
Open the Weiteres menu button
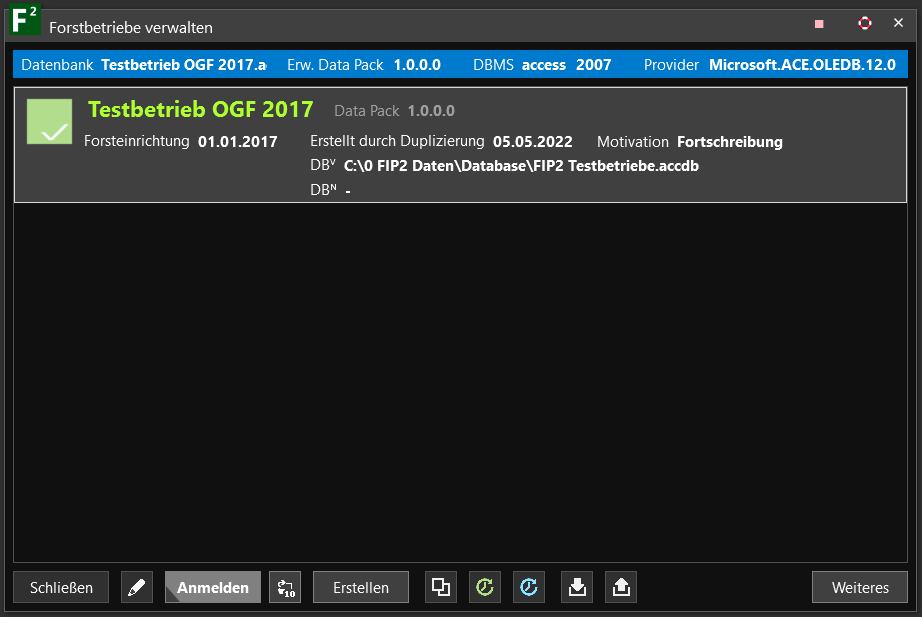[860, 588]
